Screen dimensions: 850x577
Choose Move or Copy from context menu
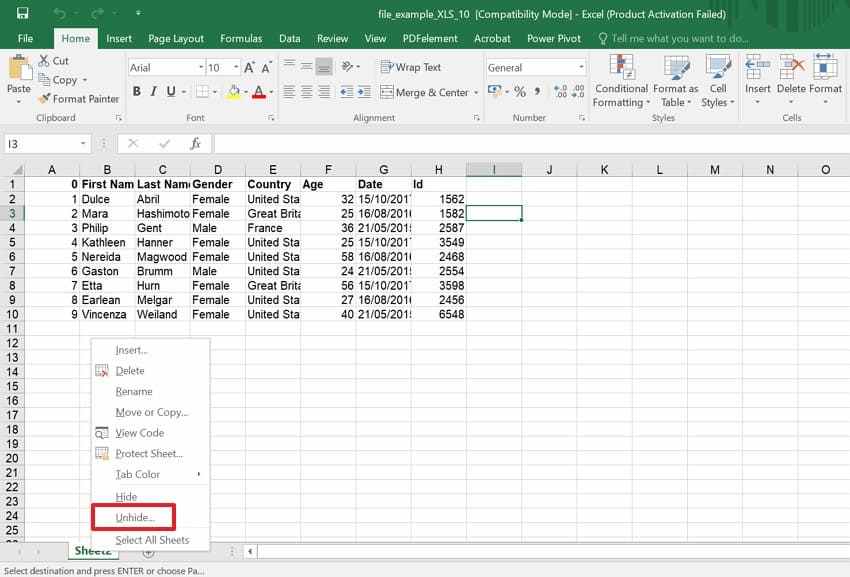[x=150, y=412]
